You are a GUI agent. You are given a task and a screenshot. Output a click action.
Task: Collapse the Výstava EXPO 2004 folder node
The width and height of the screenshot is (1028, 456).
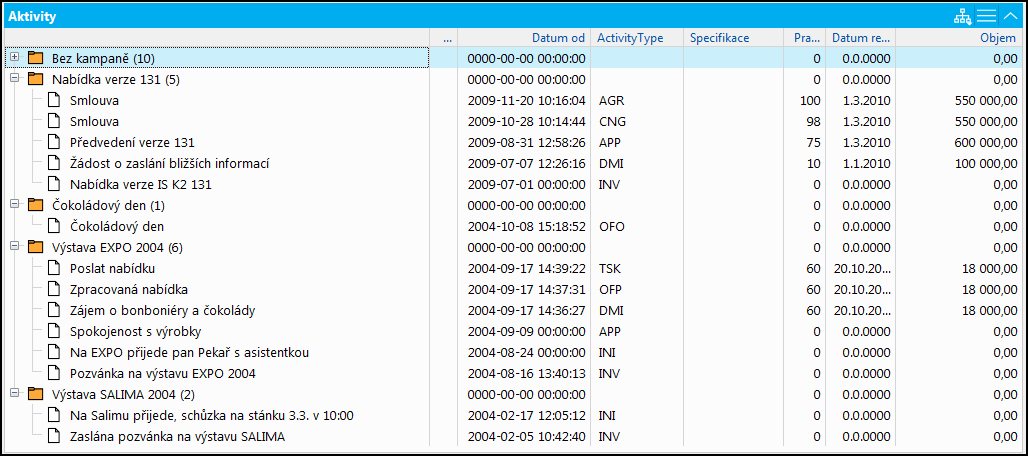point(14,246)
